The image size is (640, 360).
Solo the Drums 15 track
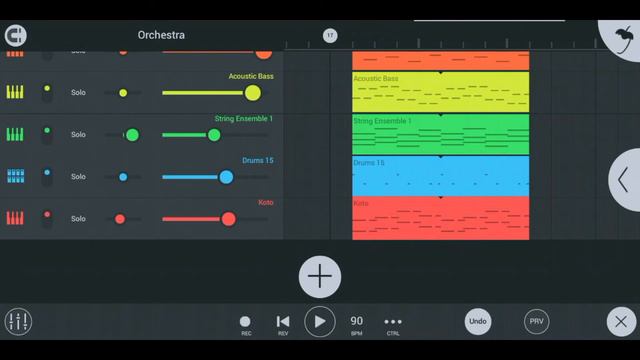78,177
